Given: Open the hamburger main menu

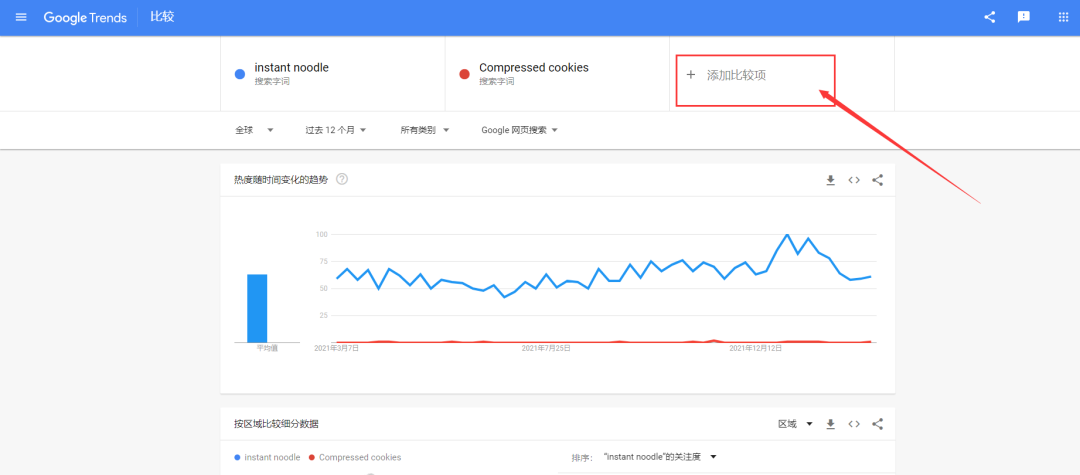Looking at the screenshot, I should click(x=21, y=17).
